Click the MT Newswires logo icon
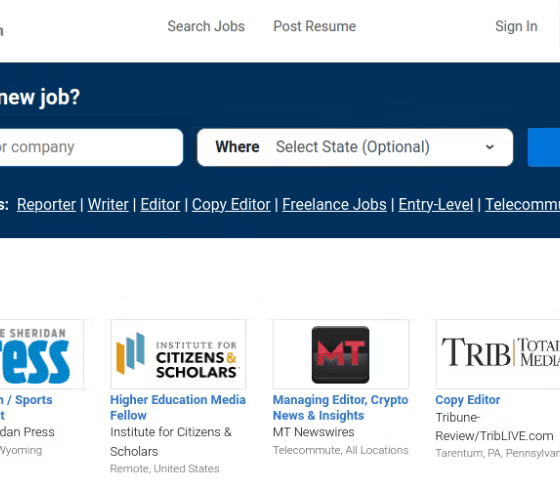Screen dimensions: 560x488 click(341, 354)
